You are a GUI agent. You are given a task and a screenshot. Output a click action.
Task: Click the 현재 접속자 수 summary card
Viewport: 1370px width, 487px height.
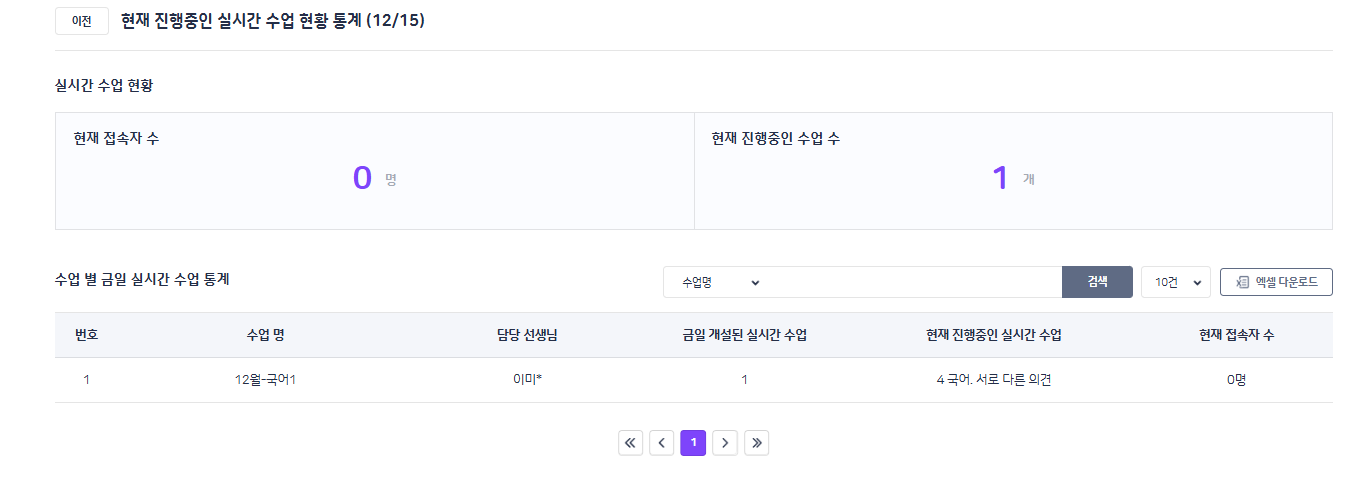pyautogui.click(x=374, y=171)
